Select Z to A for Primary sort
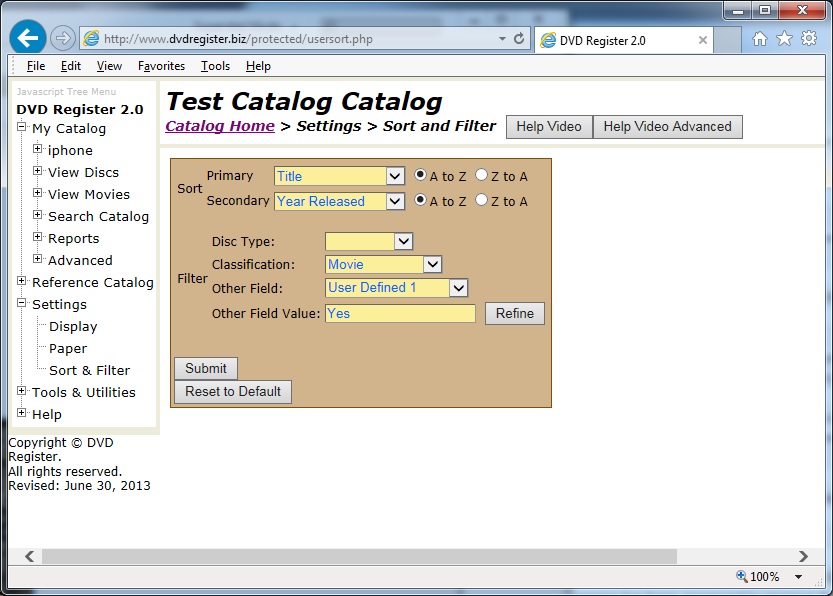This screenshot has height=596, width=833. point(481,175)
